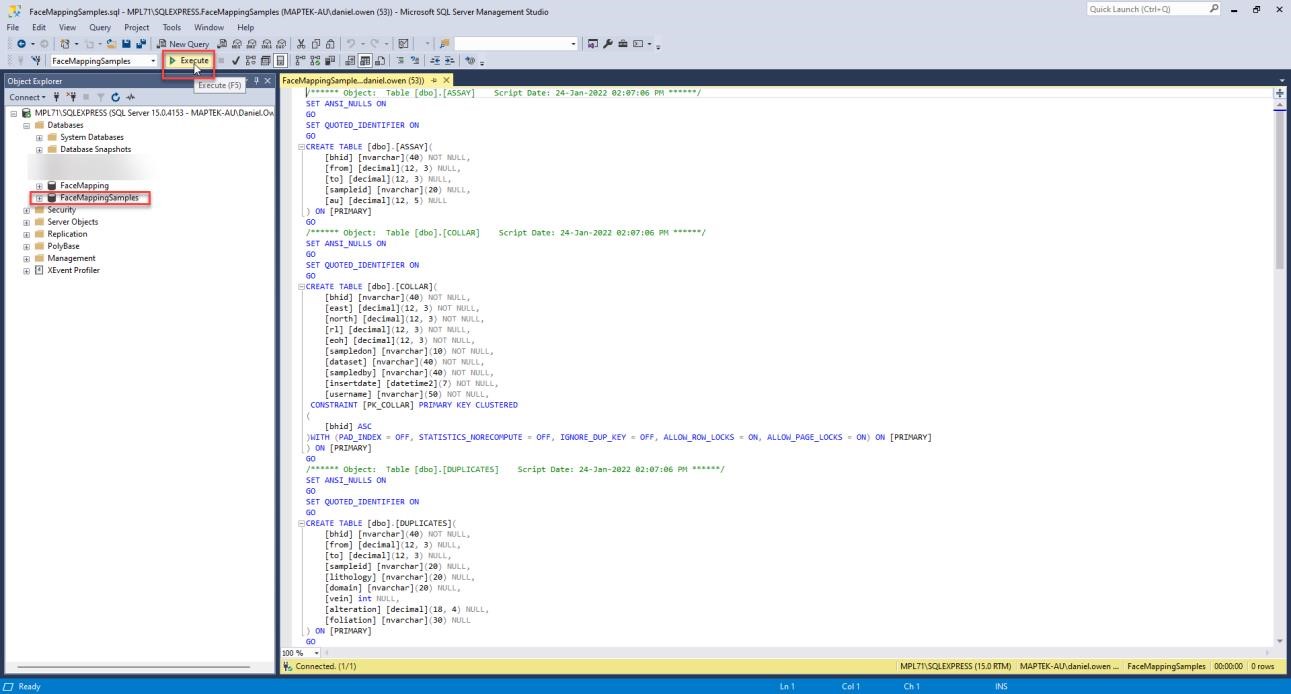Click the Undo arrow icon
Viewport: 1291px width, 694px height.
(x=351, y=44)
